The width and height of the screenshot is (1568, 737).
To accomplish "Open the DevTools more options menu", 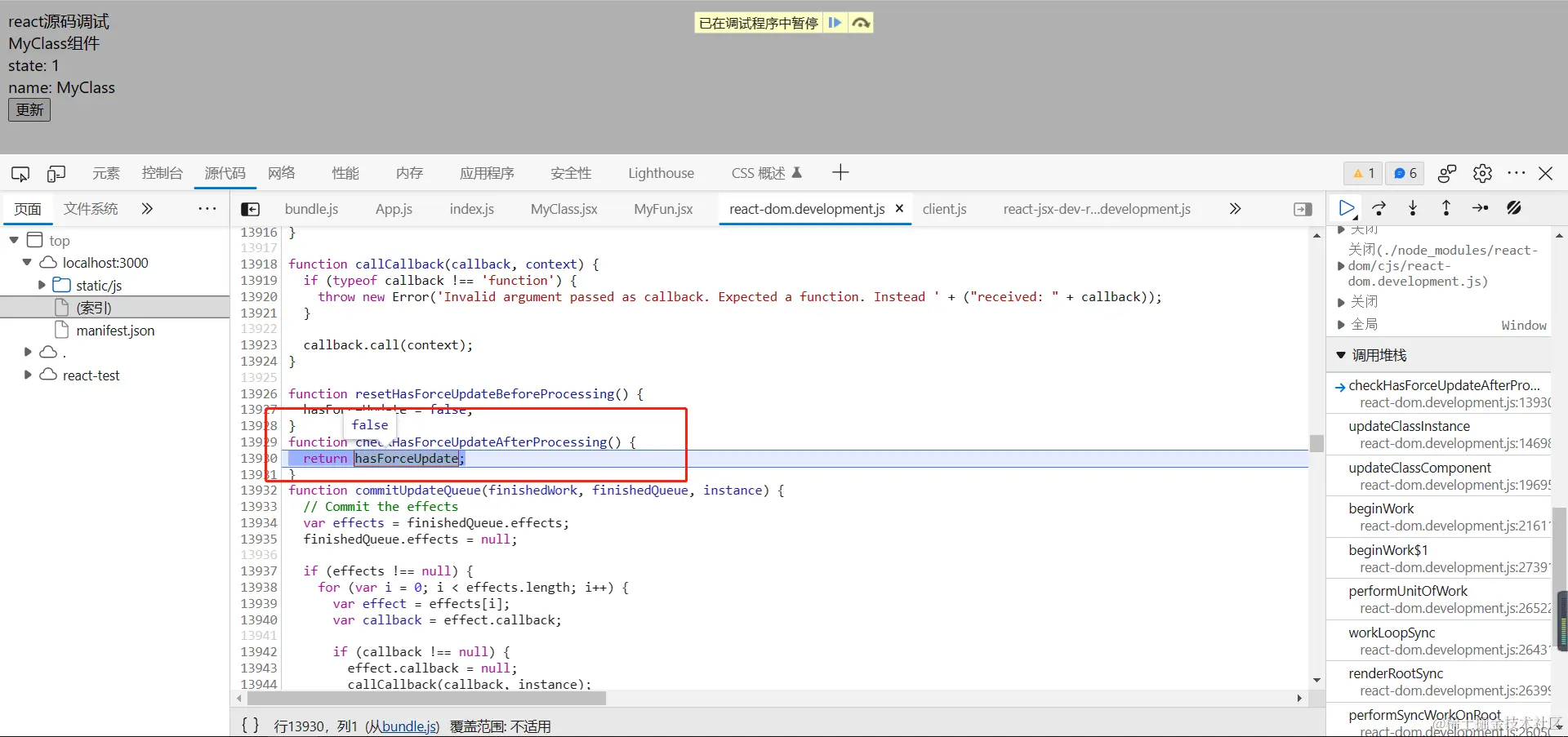I will coord(1517,173).
